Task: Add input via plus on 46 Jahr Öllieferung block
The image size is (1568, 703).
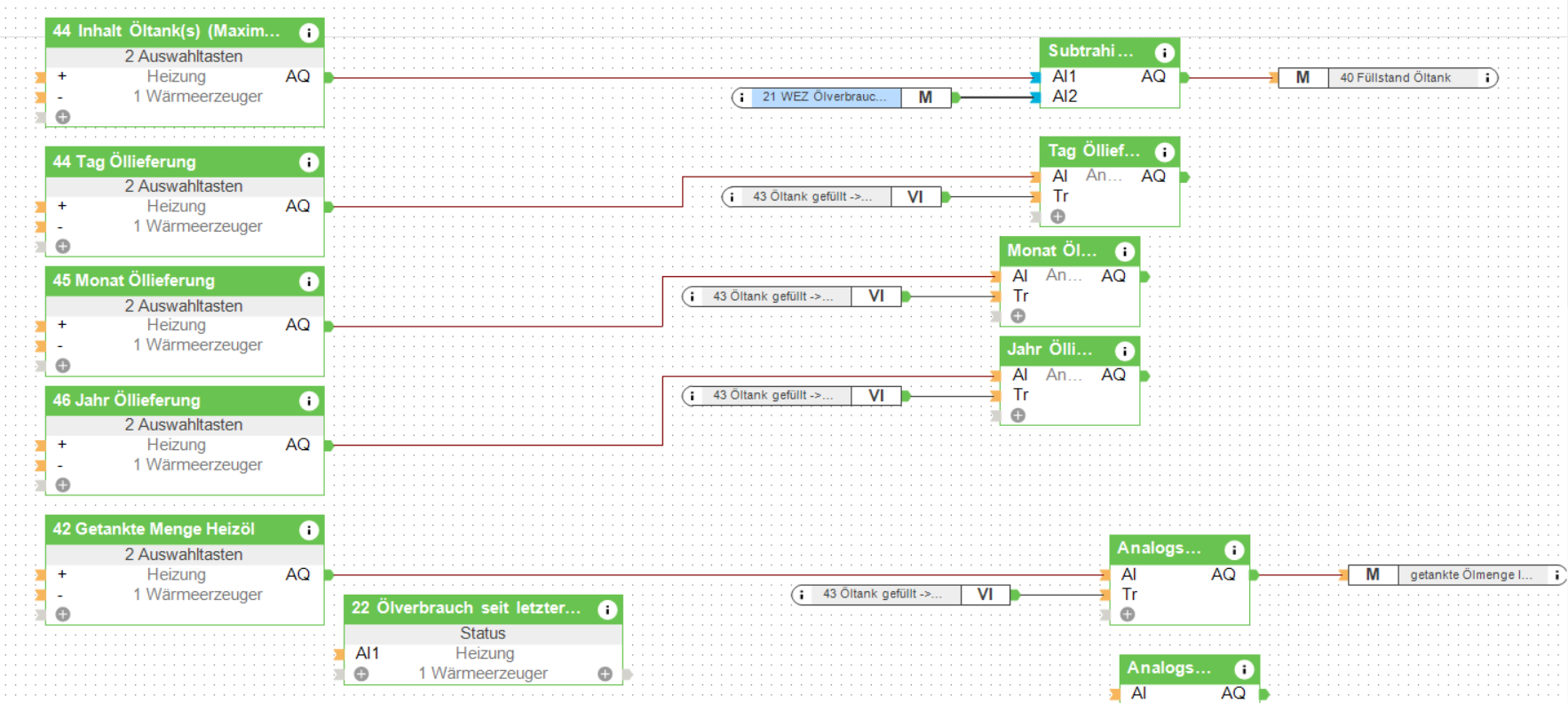Action: [x=63, y=485]
